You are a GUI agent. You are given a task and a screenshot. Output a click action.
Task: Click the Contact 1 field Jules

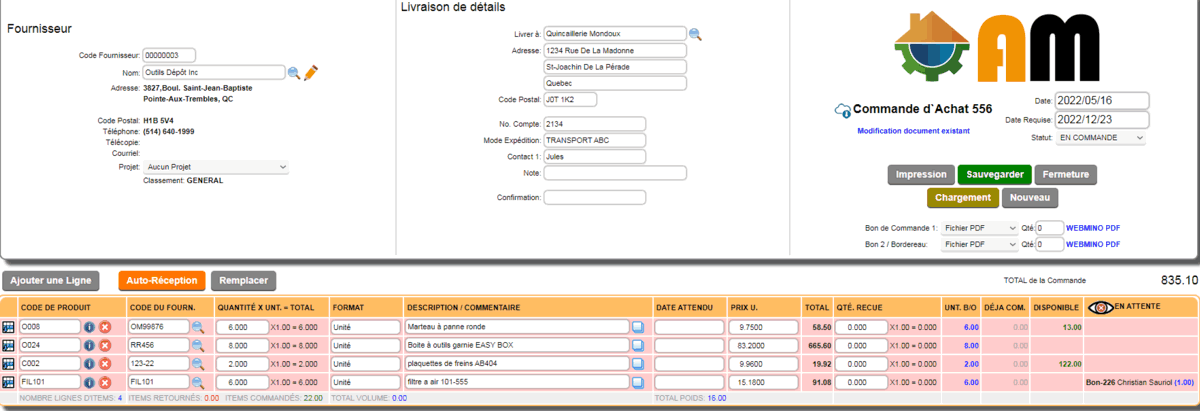pos(594,156)
